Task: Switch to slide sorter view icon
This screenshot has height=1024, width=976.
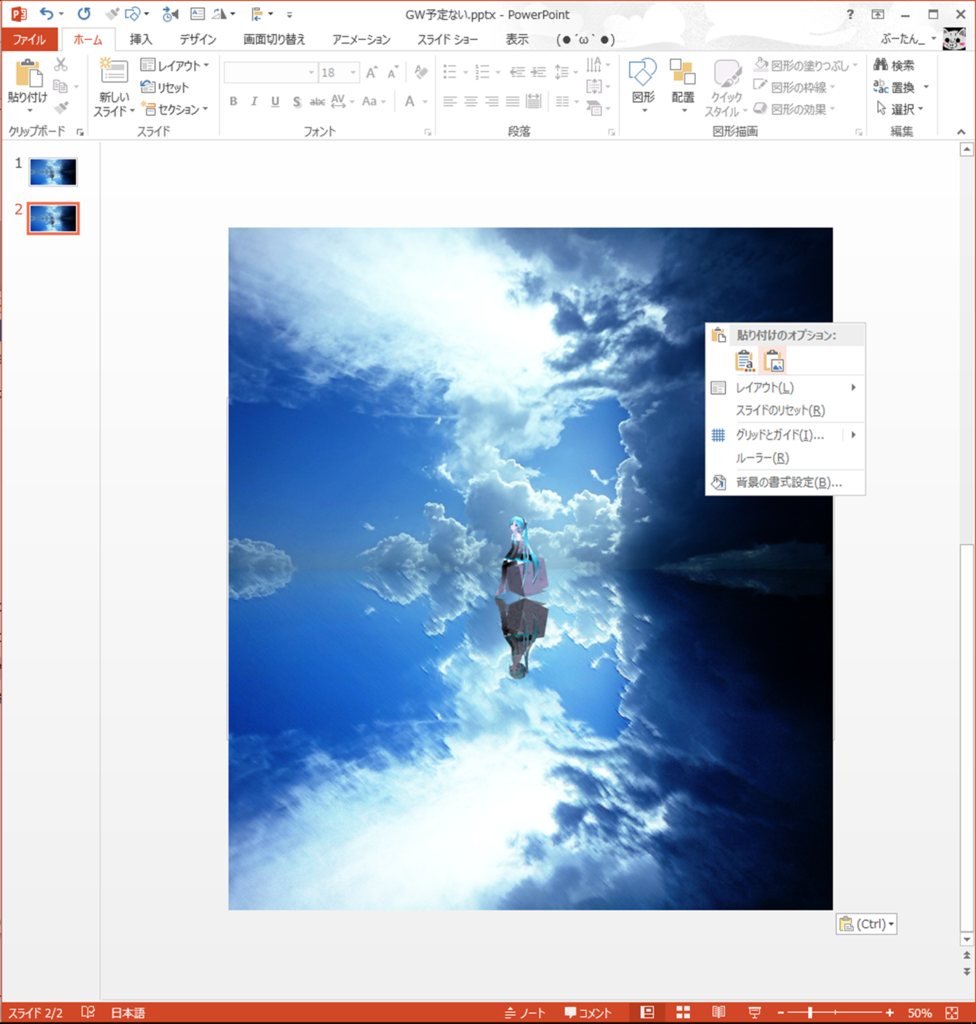Action: point(683,1012)
